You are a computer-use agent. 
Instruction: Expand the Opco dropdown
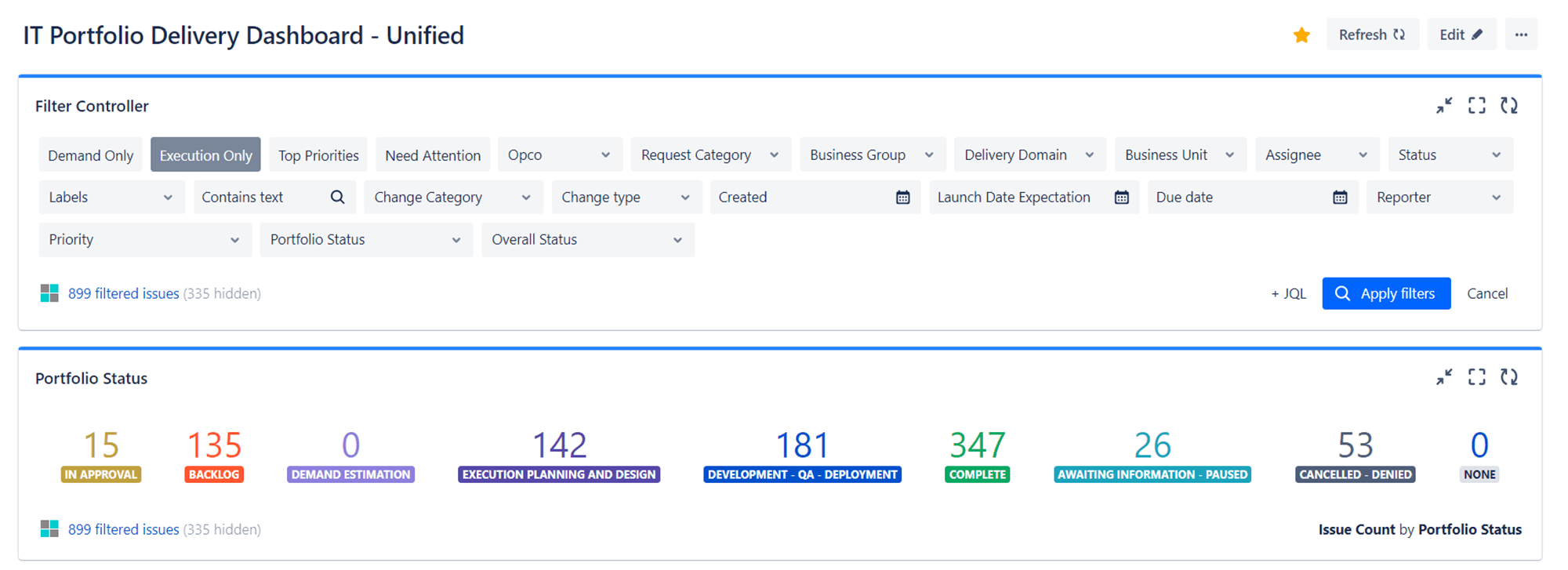click(559, 155)
